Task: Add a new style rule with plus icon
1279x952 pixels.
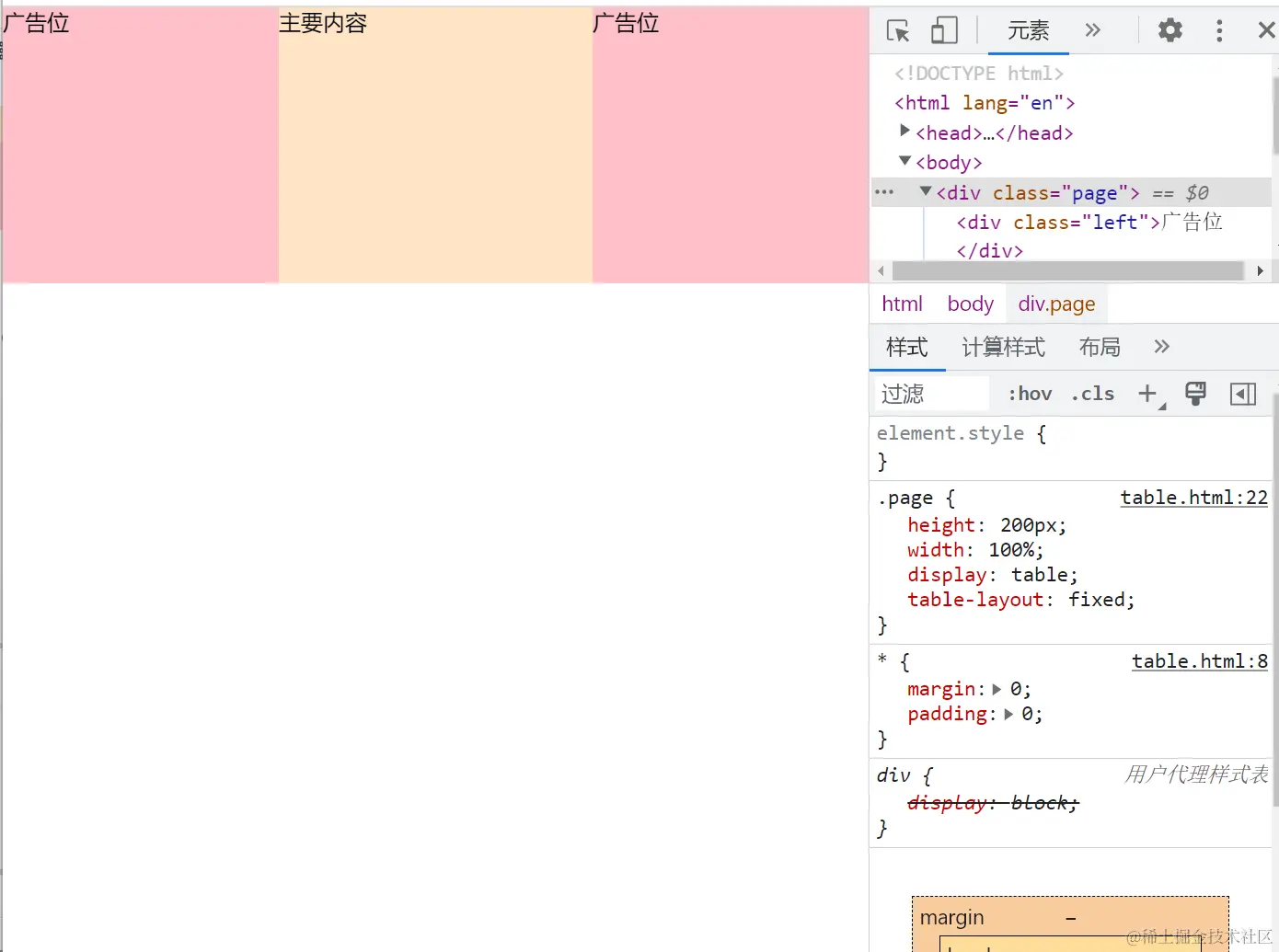Action: point(1148,395)
